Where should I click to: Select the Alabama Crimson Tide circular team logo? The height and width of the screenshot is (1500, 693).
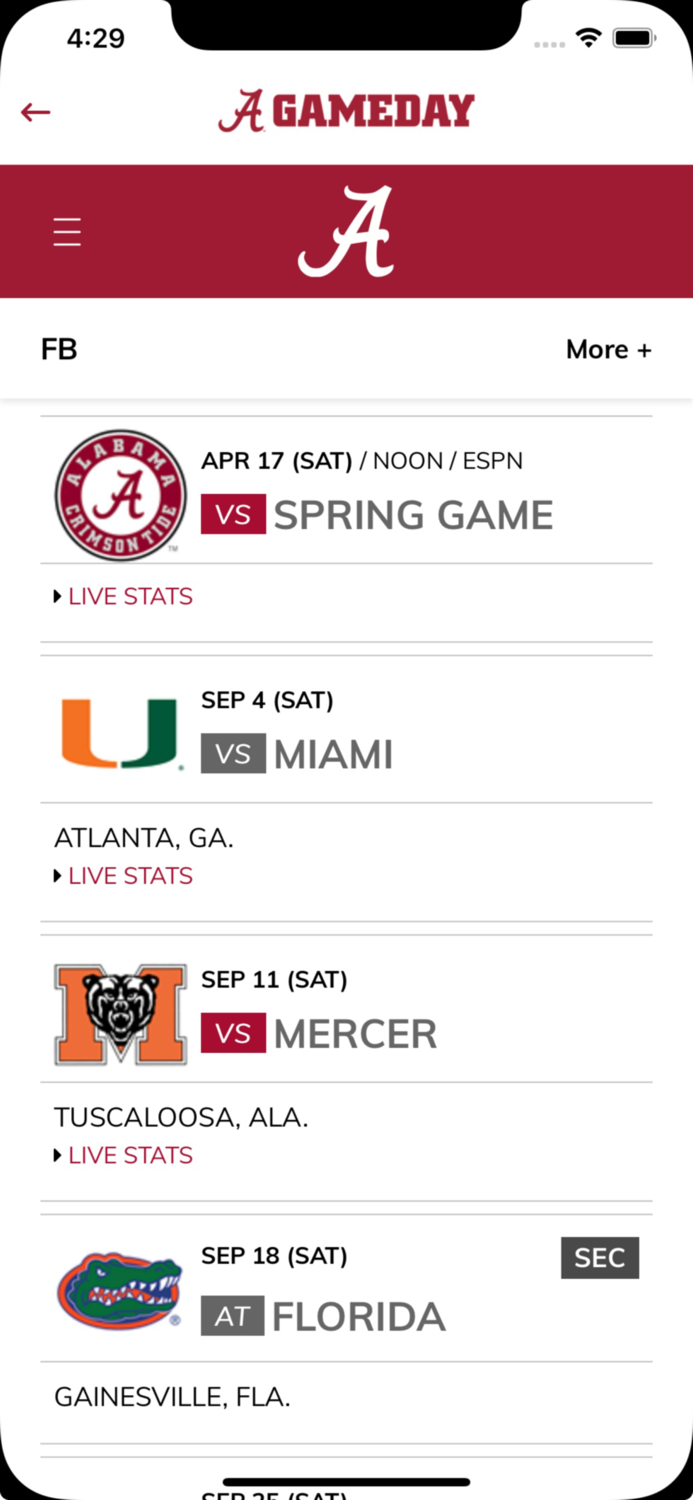click(119, 493)
